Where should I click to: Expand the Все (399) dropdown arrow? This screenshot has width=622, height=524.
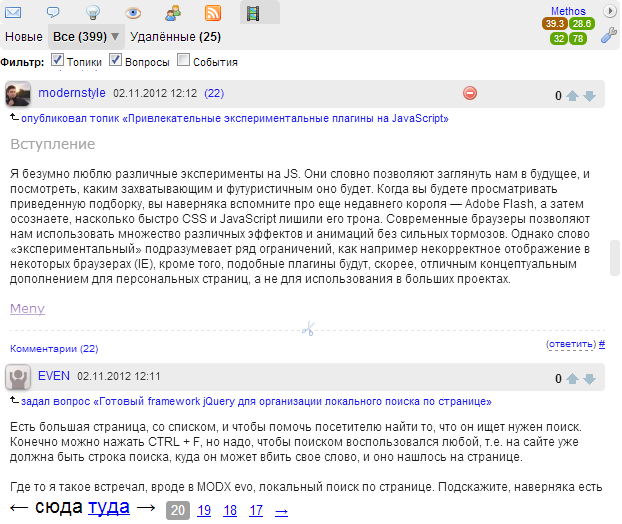[x=115, y=37]
